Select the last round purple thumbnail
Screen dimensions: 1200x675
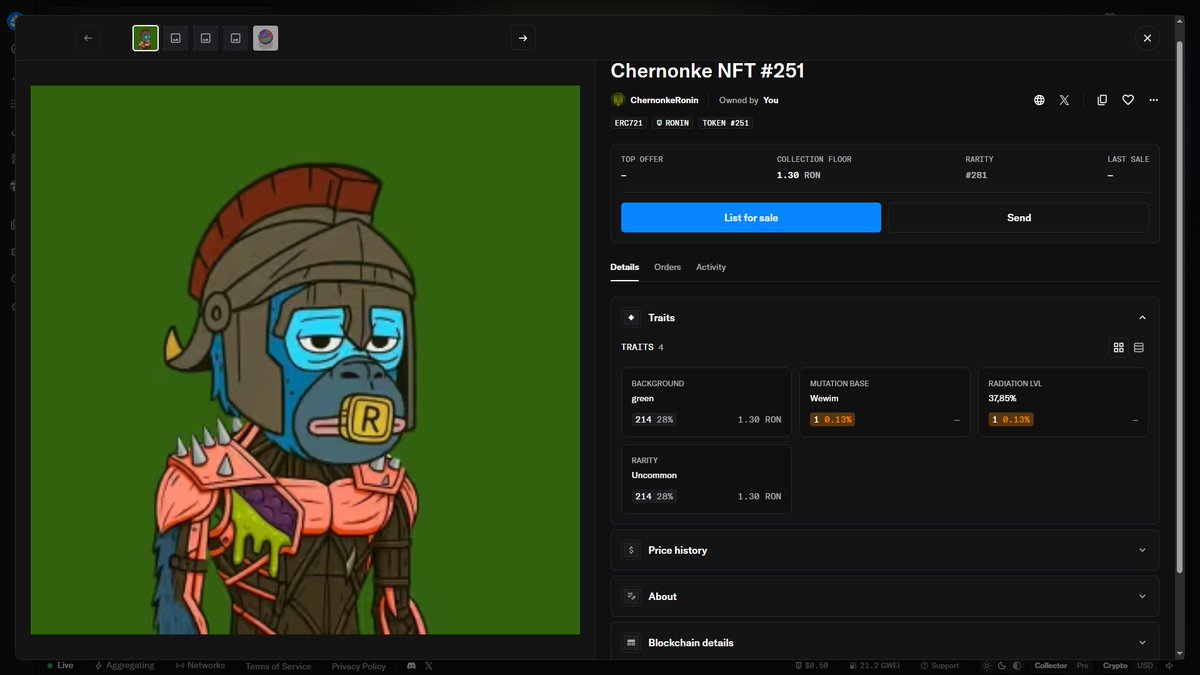(266, 38)
